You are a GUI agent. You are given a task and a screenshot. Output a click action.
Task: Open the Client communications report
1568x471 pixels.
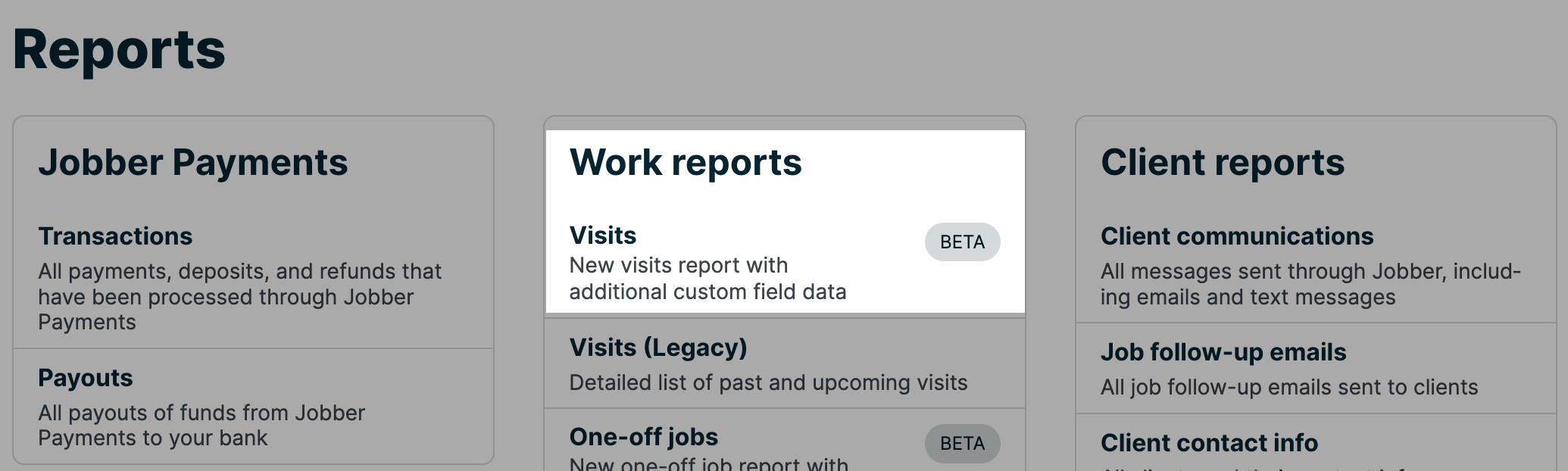1235,236
